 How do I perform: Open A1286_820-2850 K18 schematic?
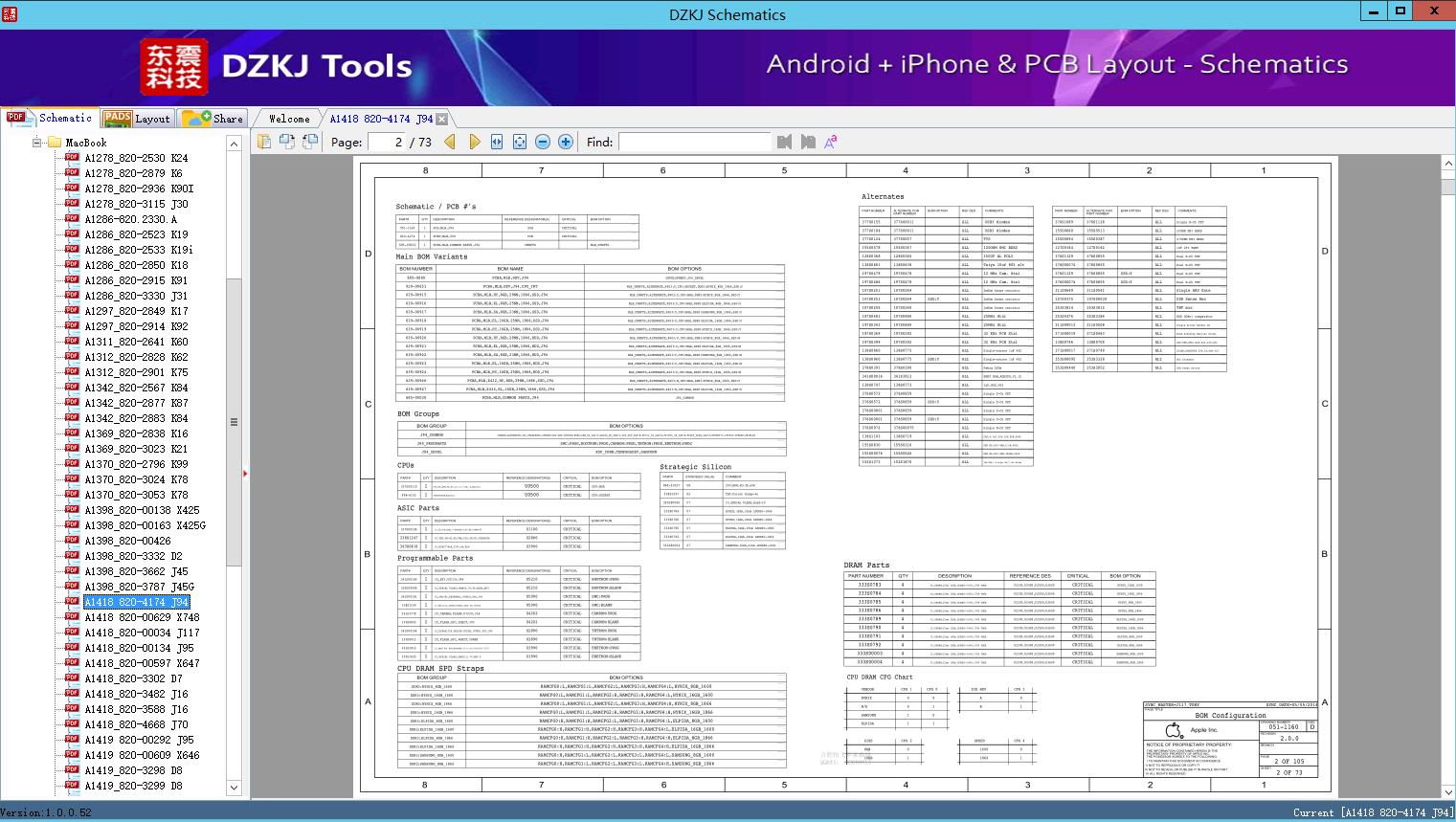136,265
